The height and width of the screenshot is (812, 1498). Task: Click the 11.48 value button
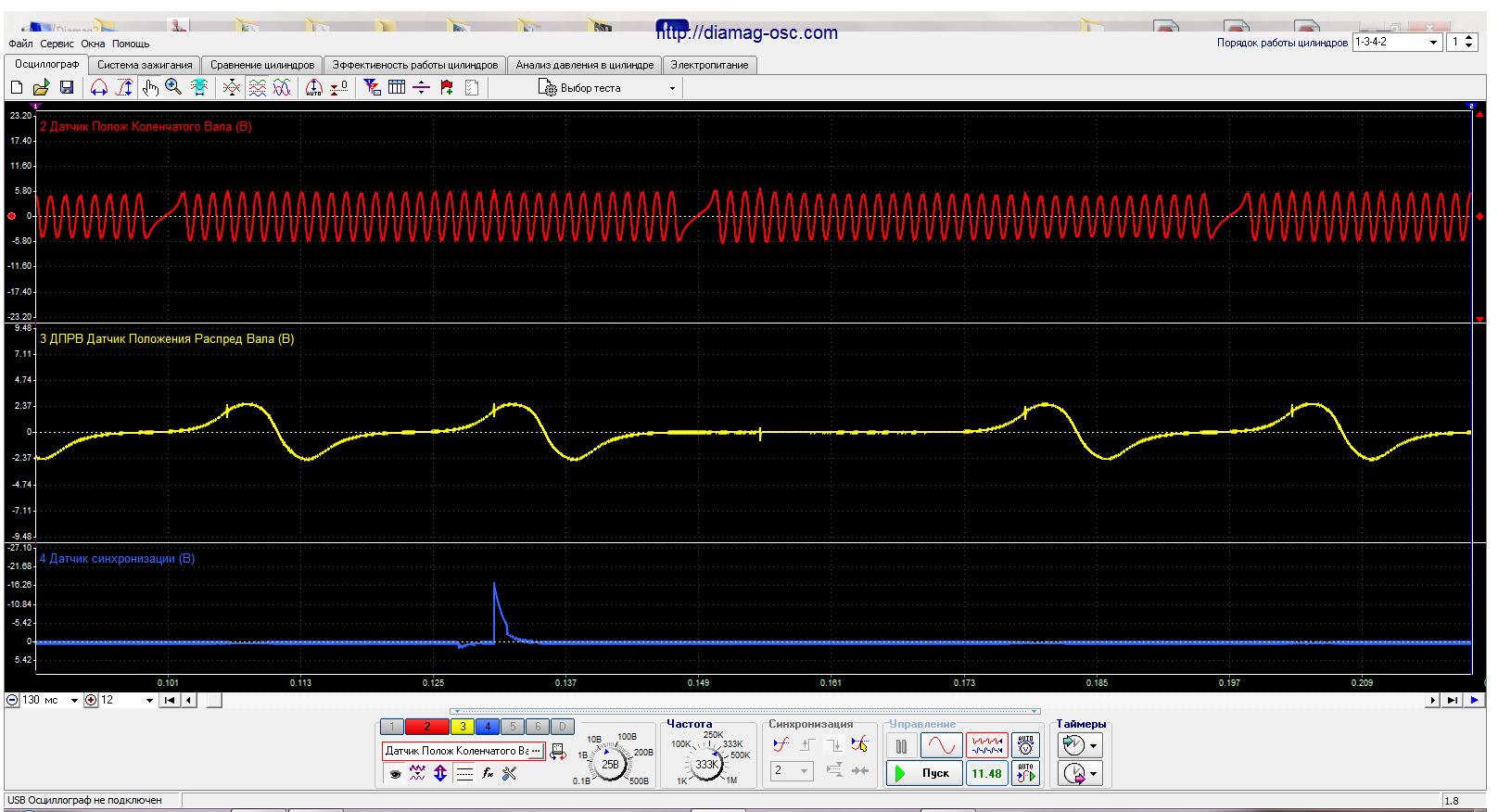986,773
